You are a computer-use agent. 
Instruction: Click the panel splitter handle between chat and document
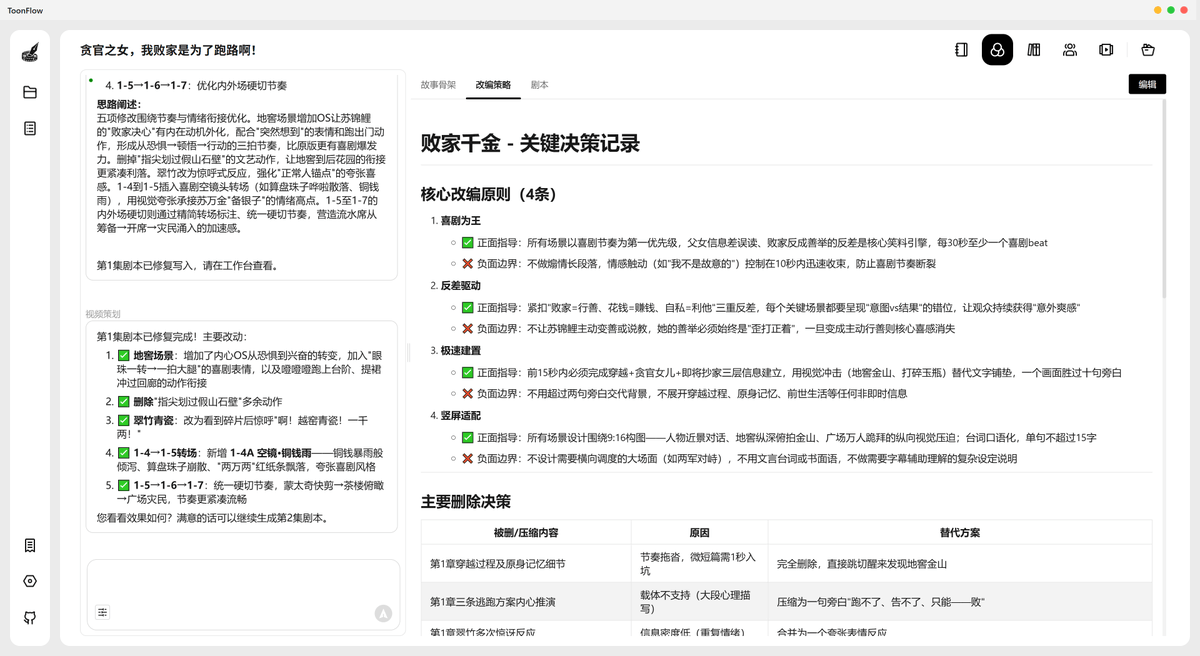pyautogui.click(x=408, y=352)
